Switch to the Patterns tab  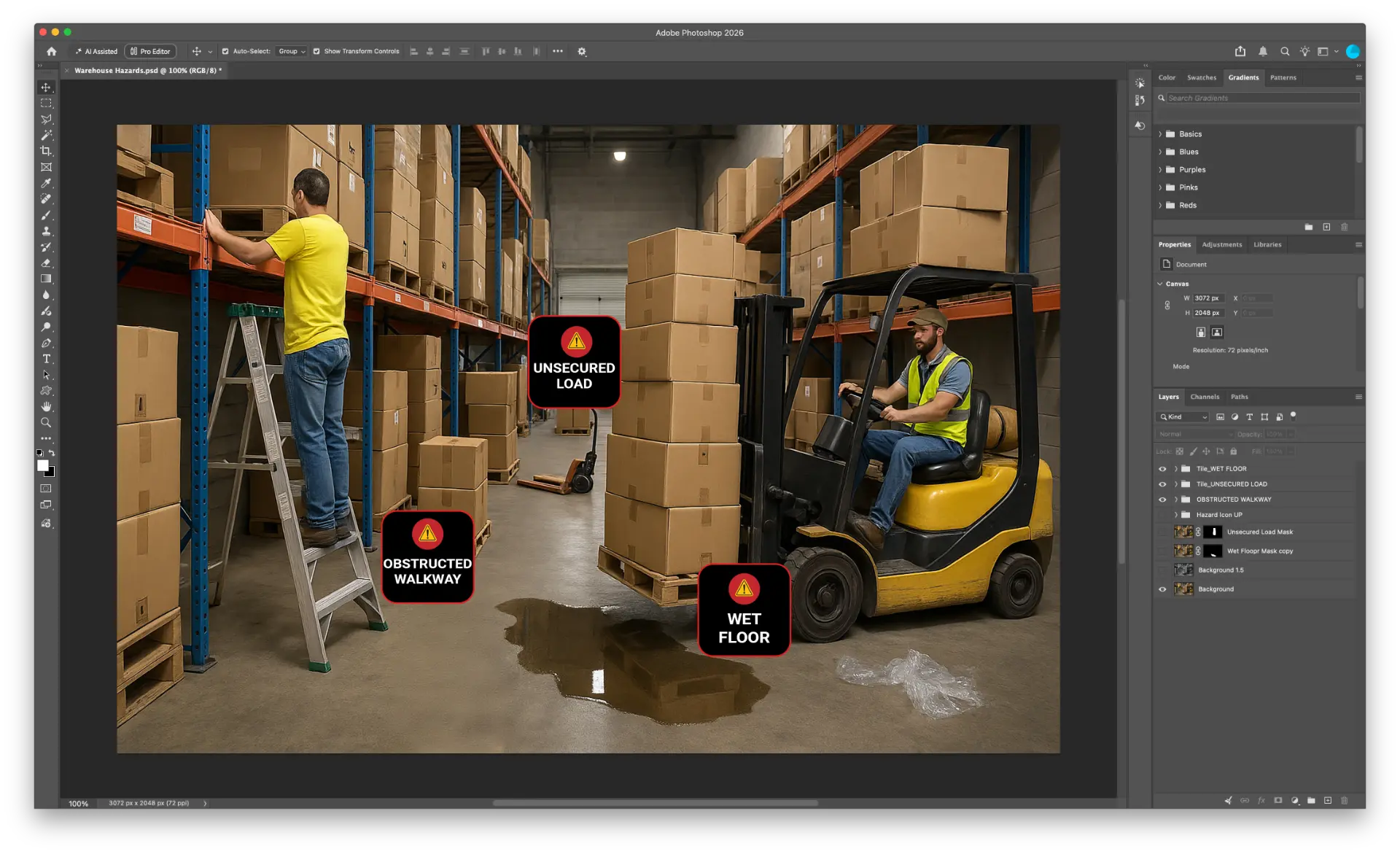tap(1283, 77)
